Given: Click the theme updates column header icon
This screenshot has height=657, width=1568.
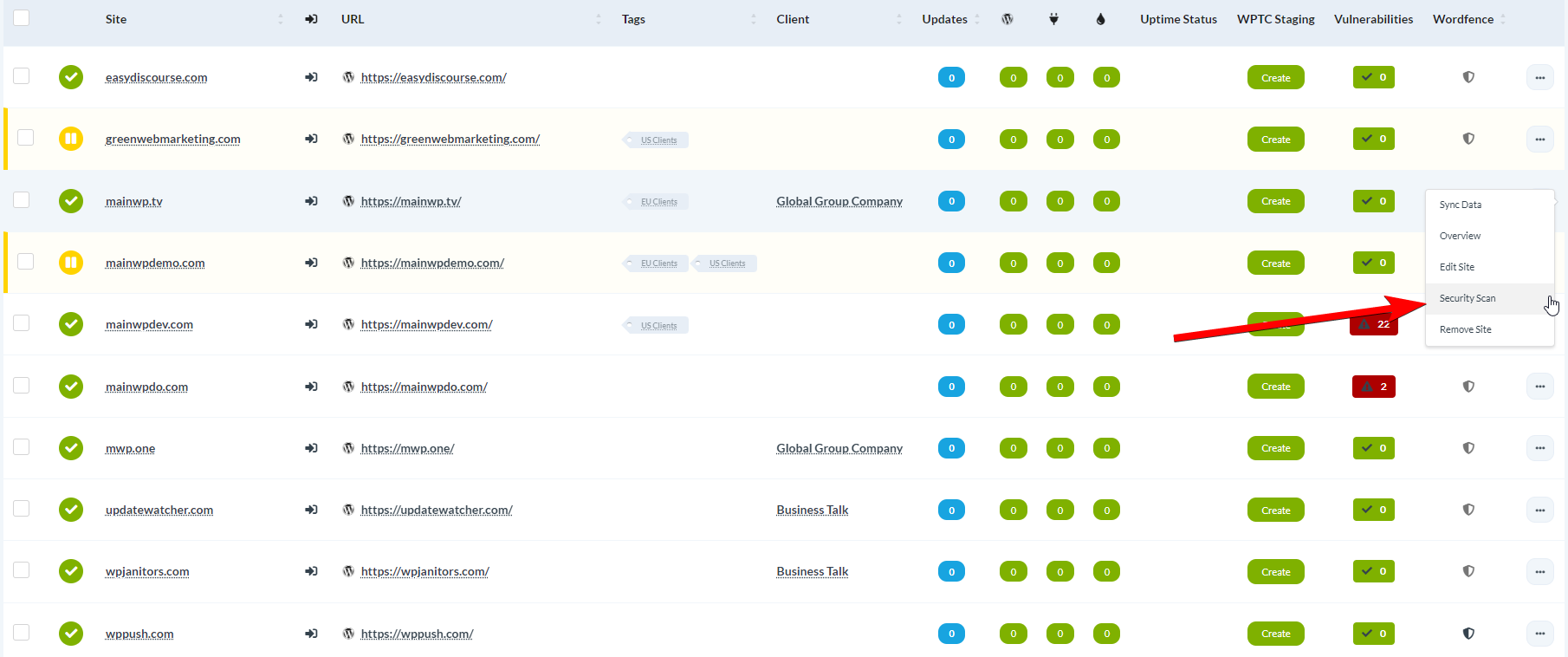Looking at the screenshot, I should coord(1100,19).
